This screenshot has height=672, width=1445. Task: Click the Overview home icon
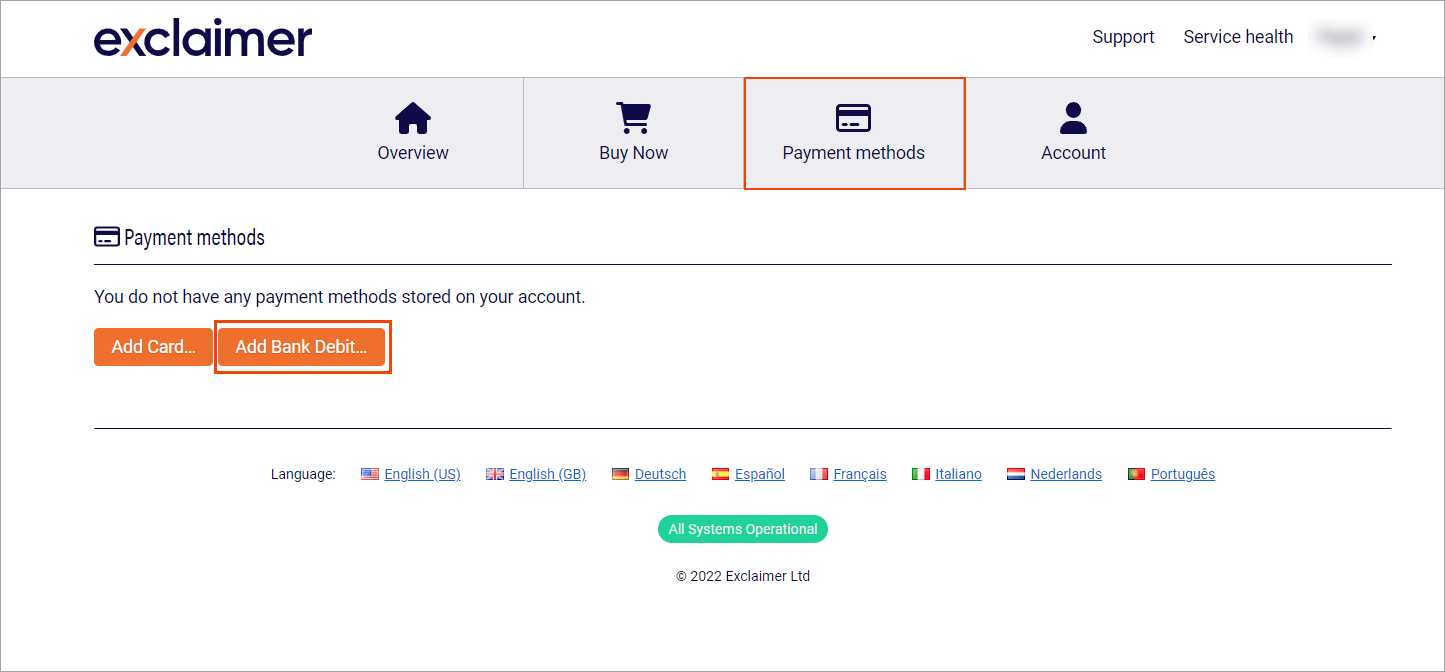413,118
